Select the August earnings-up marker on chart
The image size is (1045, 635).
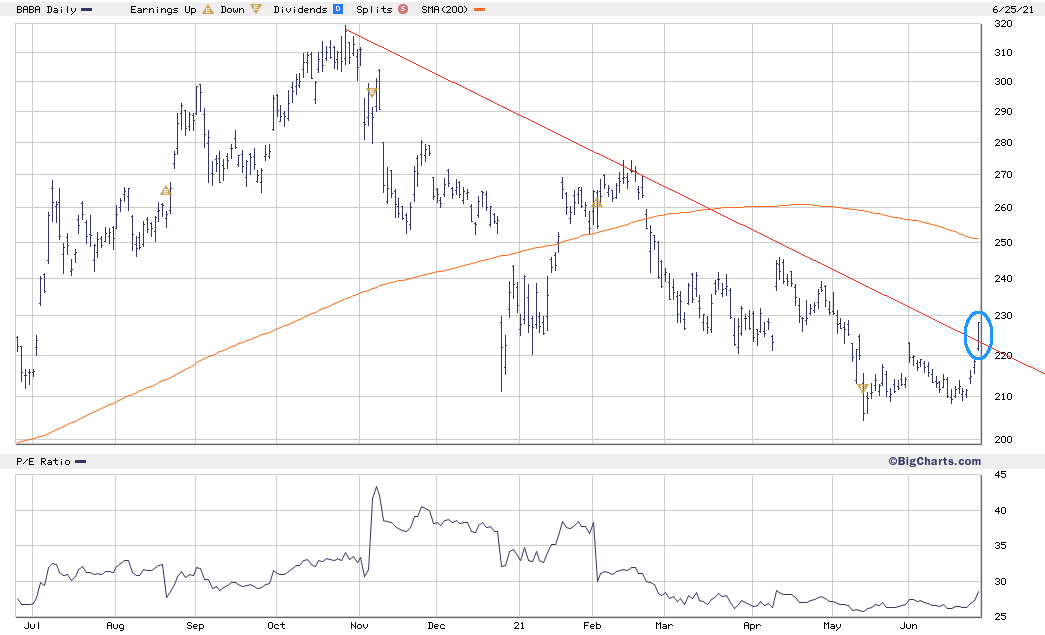(x=166, y=191)
